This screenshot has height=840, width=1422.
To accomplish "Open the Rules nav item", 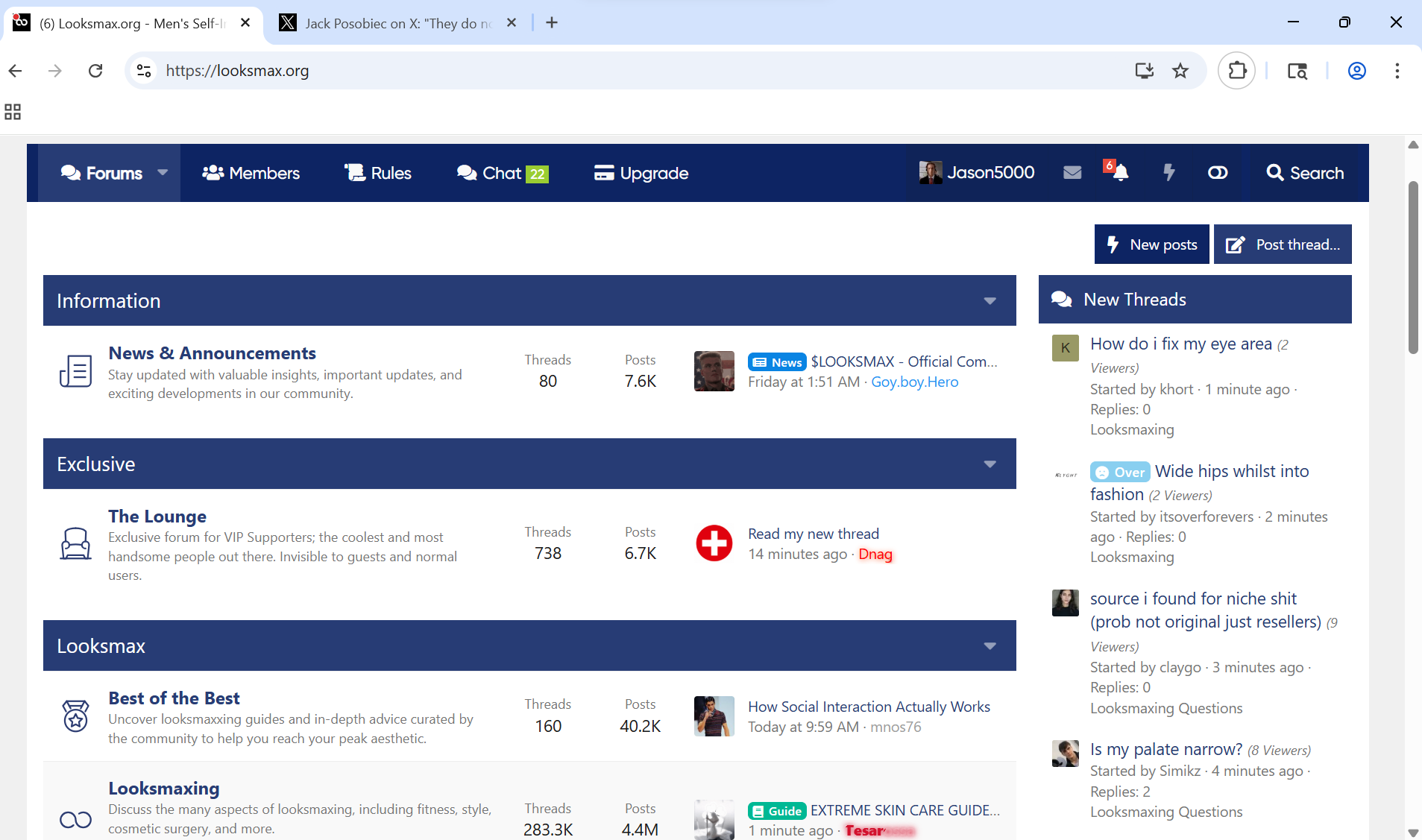I will pyautogui.click(x=377, y=173).
